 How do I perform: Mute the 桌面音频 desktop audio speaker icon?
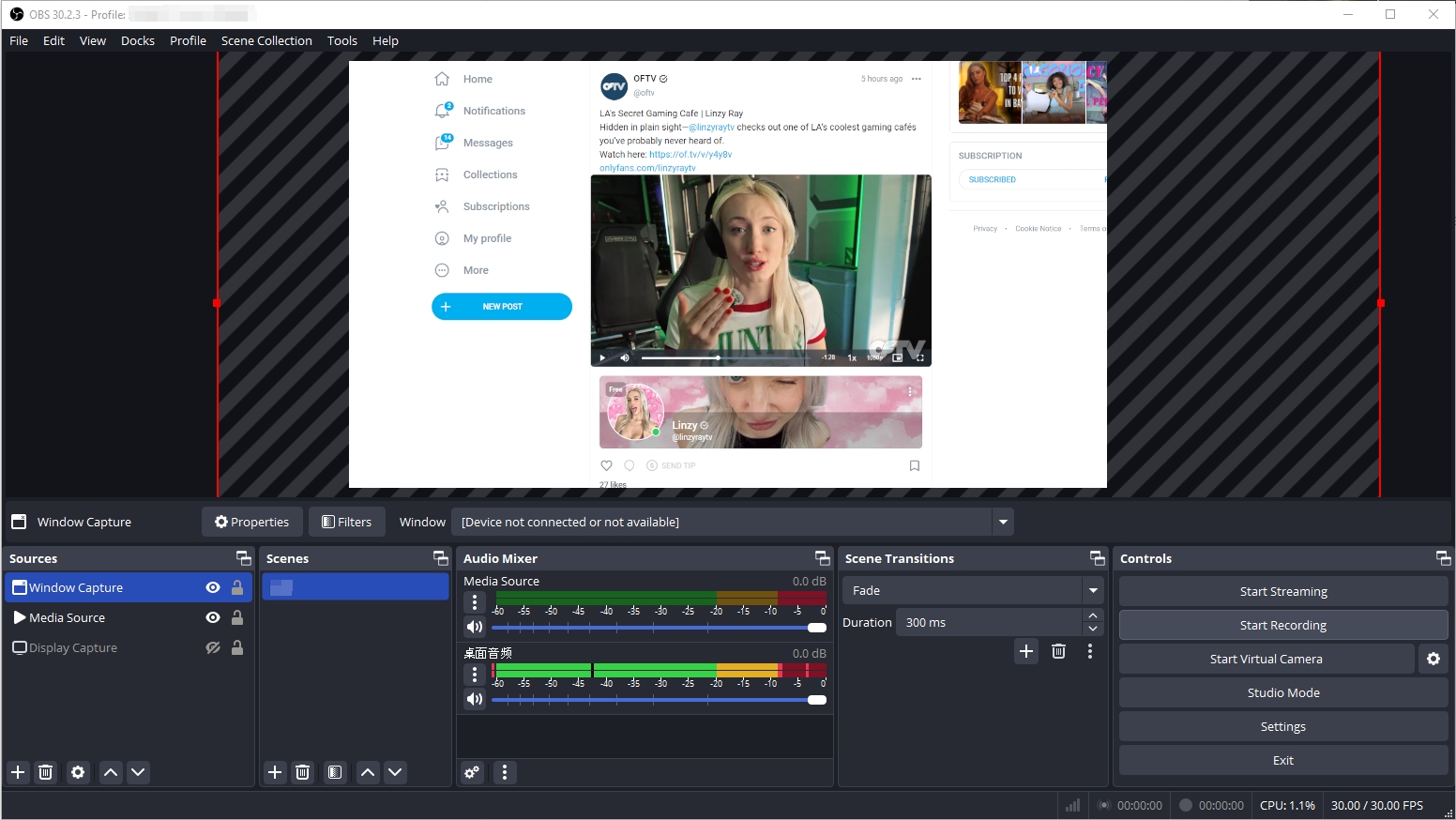coord(475,699)
